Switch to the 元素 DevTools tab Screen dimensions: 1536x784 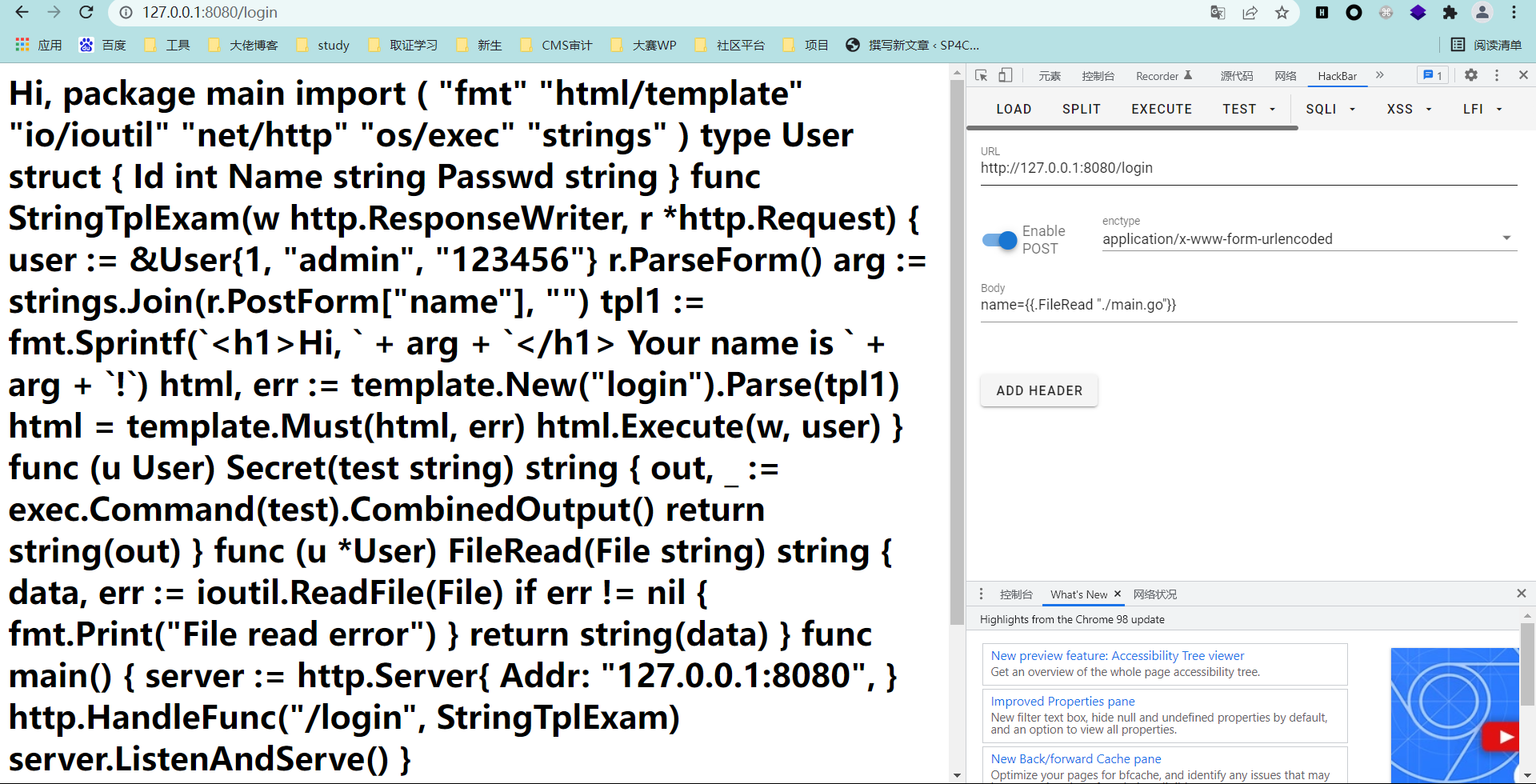point(1050,76)
